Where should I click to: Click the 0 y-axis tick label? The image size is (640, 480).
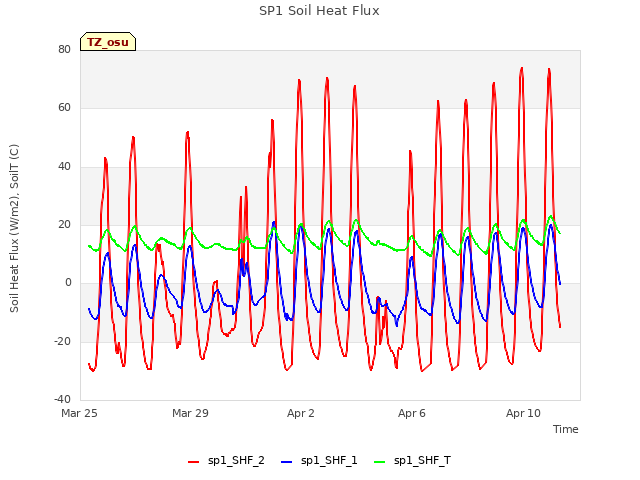point(68,283)
